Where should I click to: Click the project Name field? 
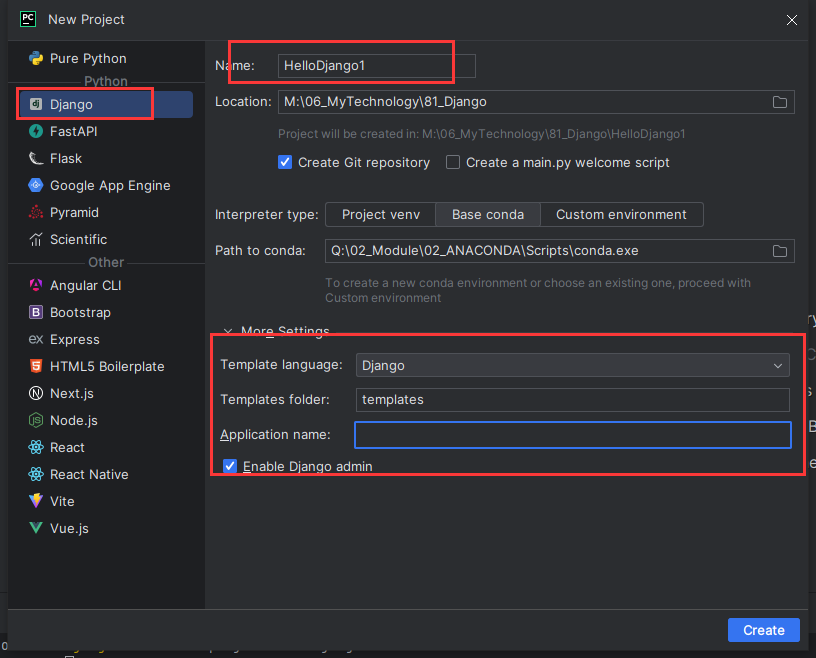click(376, 66)
